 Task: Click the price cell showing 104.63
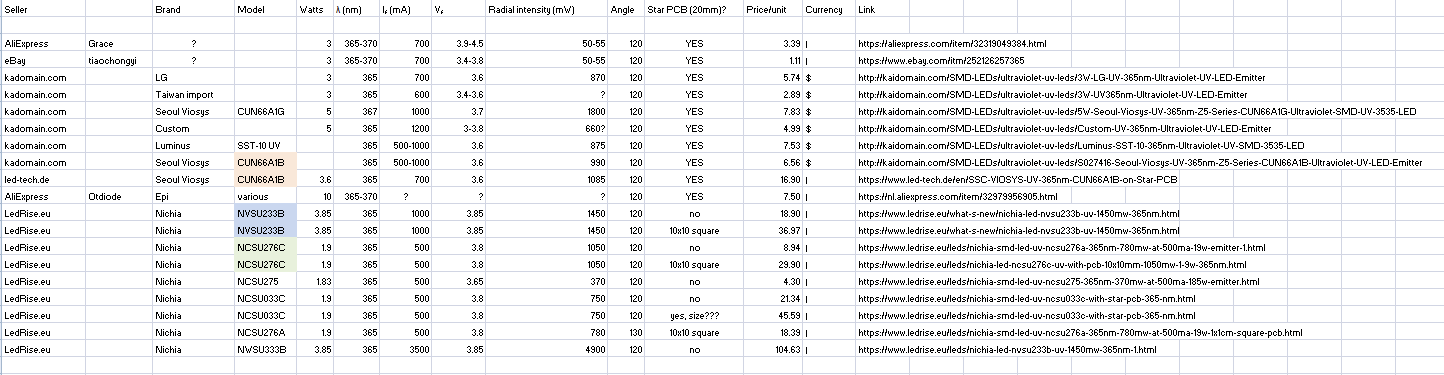(x=772, y=350)
